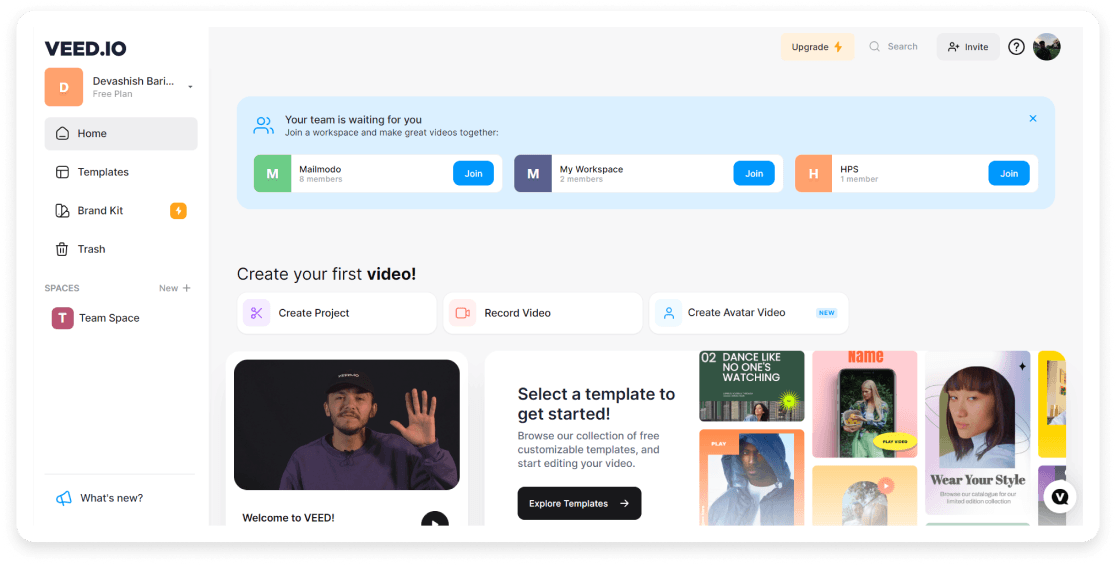Select the orange PLAY hooded man template
The width and height of the screenshot is (1116, 565).
(752, 477)
